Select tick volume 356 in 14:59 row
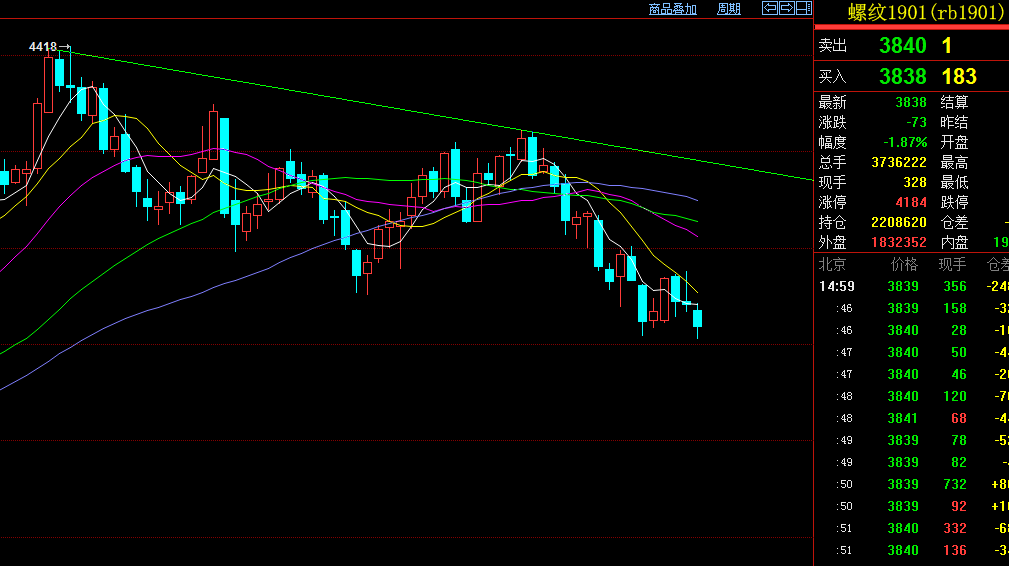This screenshot has height=566, width=1009. coord(955,286)
